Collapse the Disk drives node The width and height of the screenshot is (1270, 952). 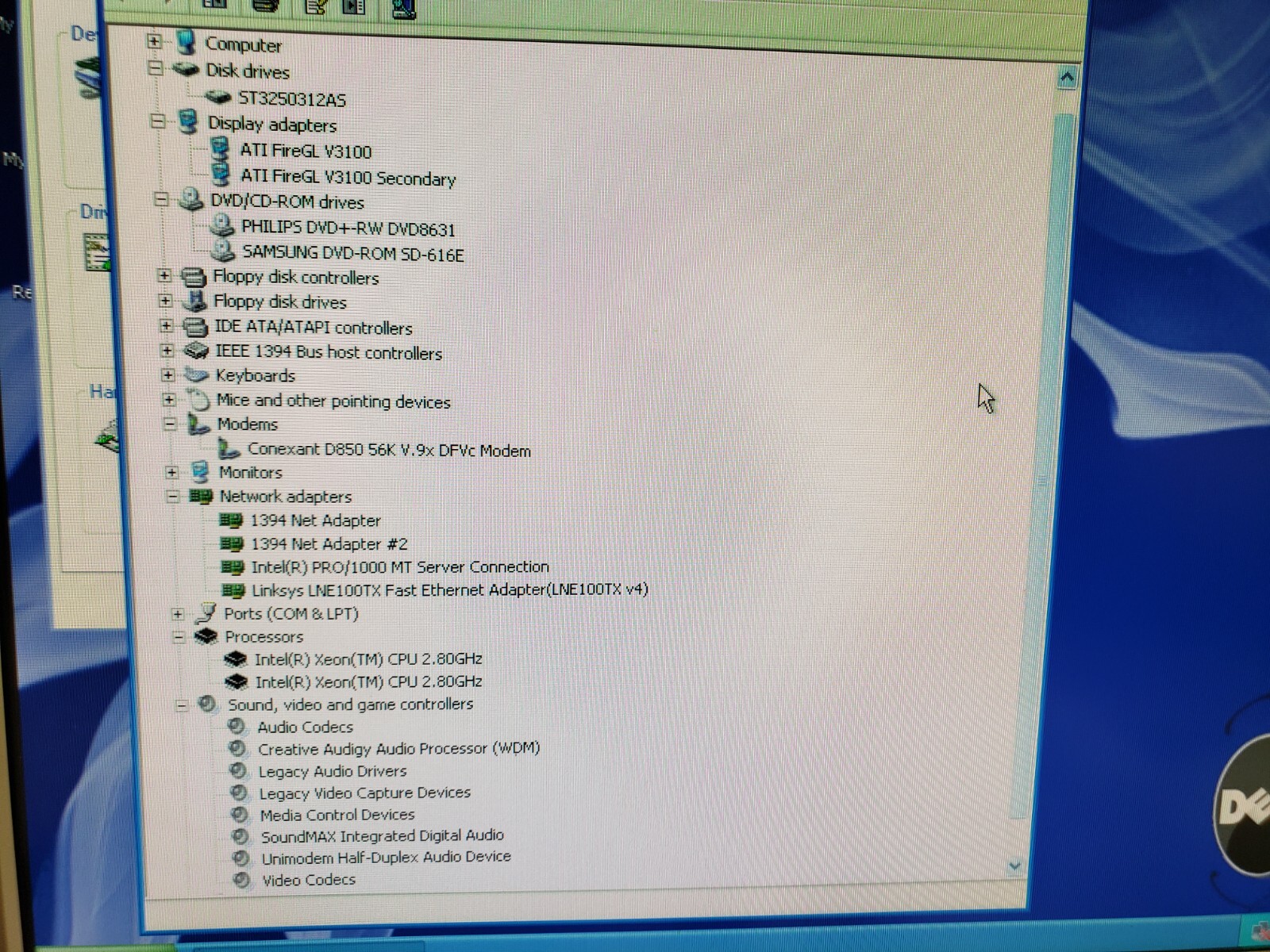(156, 69)
